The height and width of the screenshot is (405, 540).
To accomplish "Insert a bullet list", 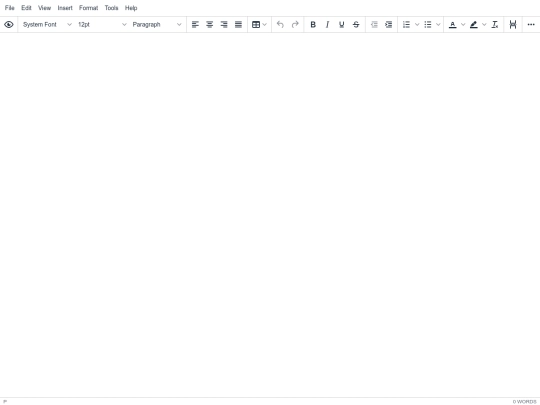I will coord(428,24).
